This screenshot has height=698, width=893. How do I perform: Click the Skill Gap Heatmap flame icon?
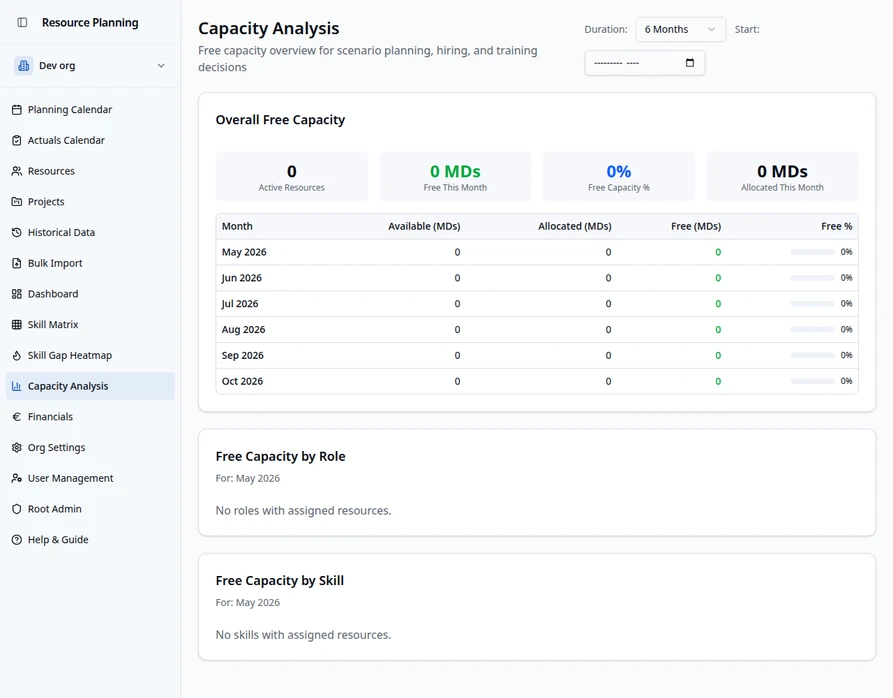pyautogui.click(x=17, y=355)
